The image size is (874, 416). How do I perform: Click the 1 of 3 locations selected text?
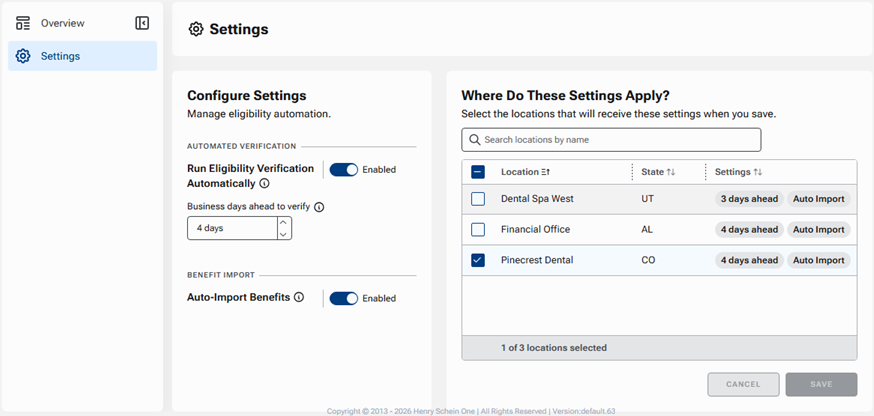pos(553,347)
